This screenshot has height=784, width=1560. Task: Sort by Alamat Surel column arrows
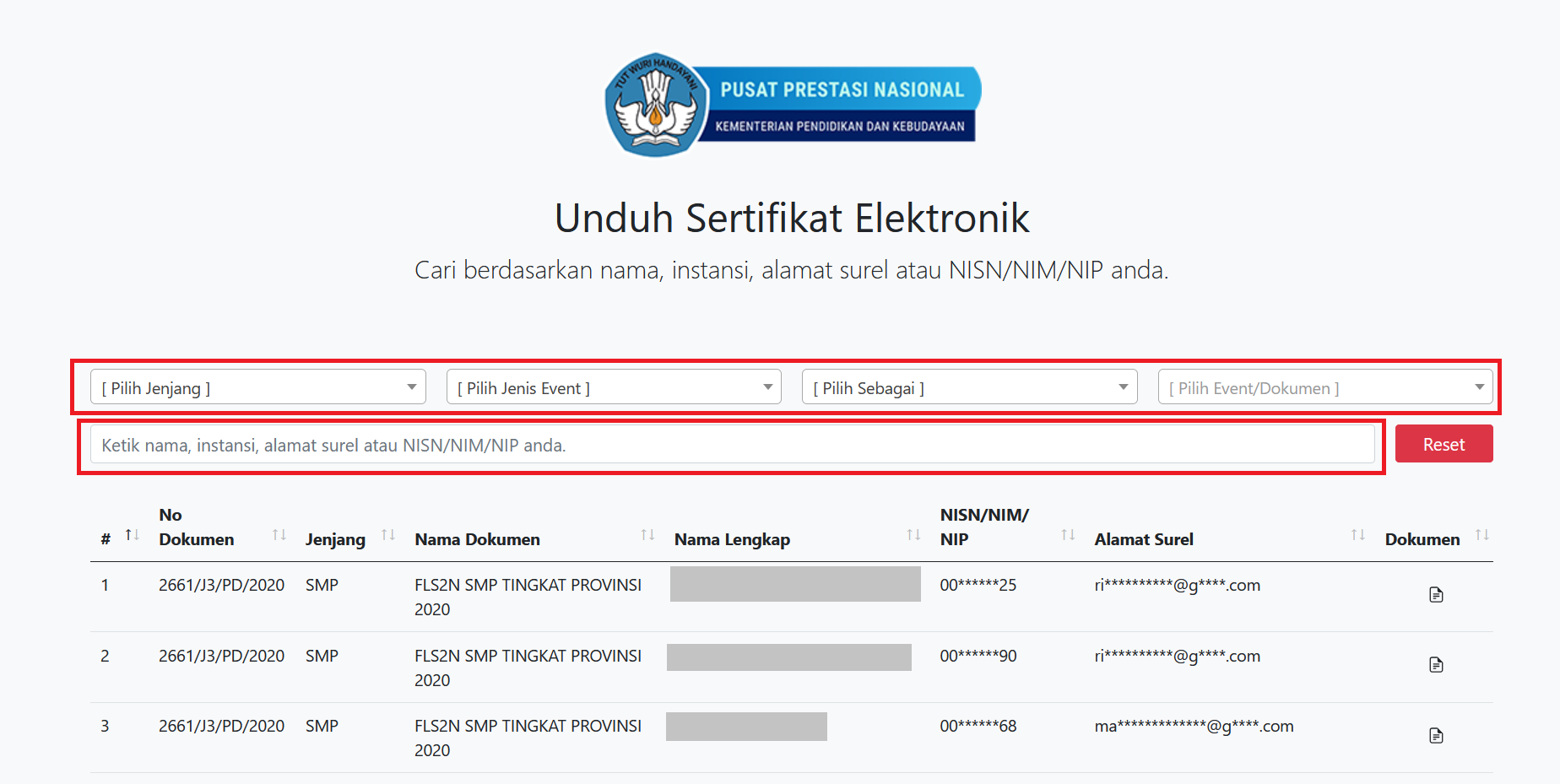(x=1357, y=535)
